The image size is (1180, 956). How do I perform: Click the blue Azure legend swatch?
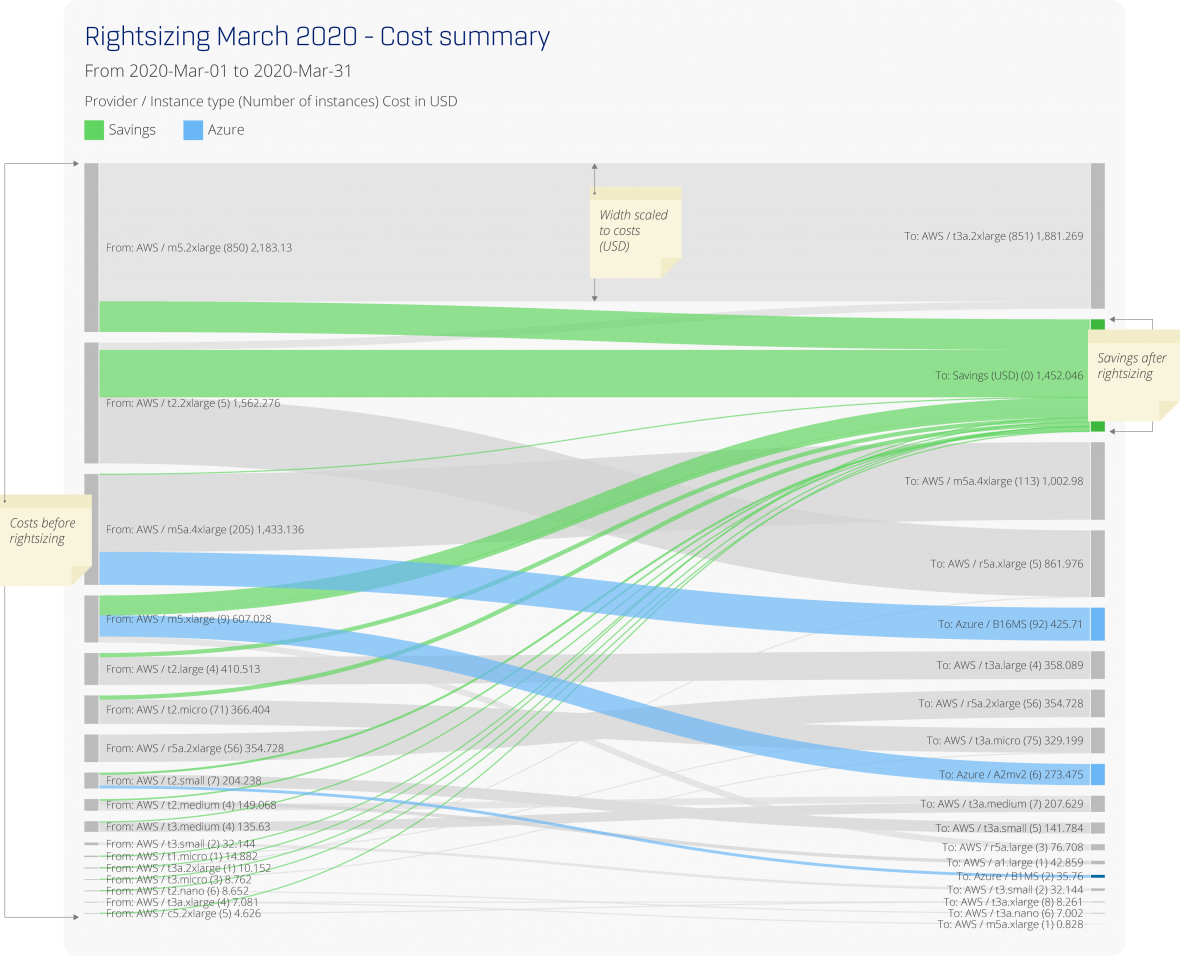click(193, 130)
